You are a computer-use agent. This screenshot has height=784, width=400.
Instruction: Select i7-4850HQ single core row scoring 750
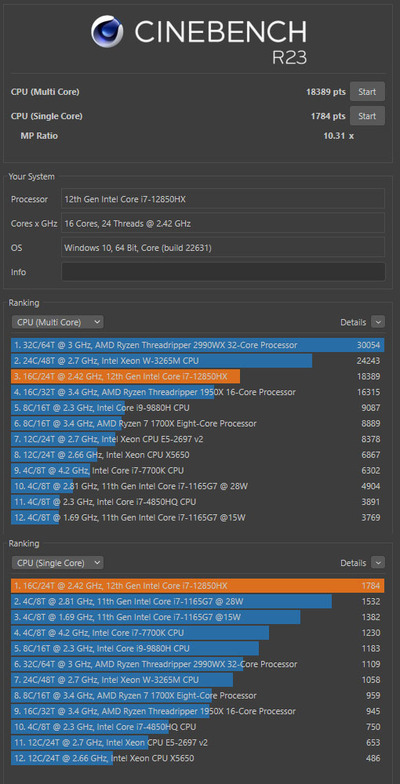pyautogui.click(x=198, y=726)
